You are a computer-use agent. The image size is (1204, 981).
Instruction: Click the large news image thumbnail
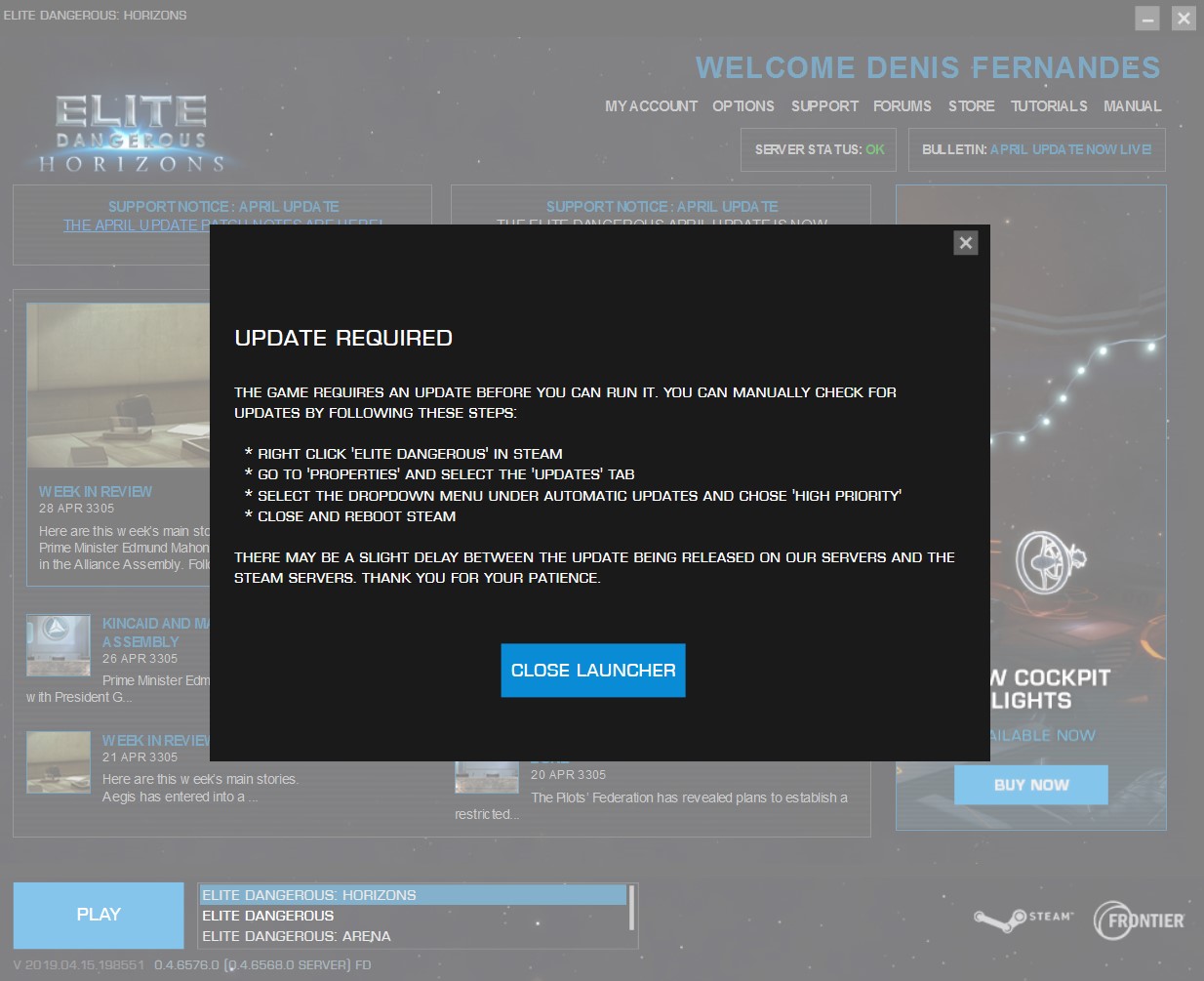118,385
